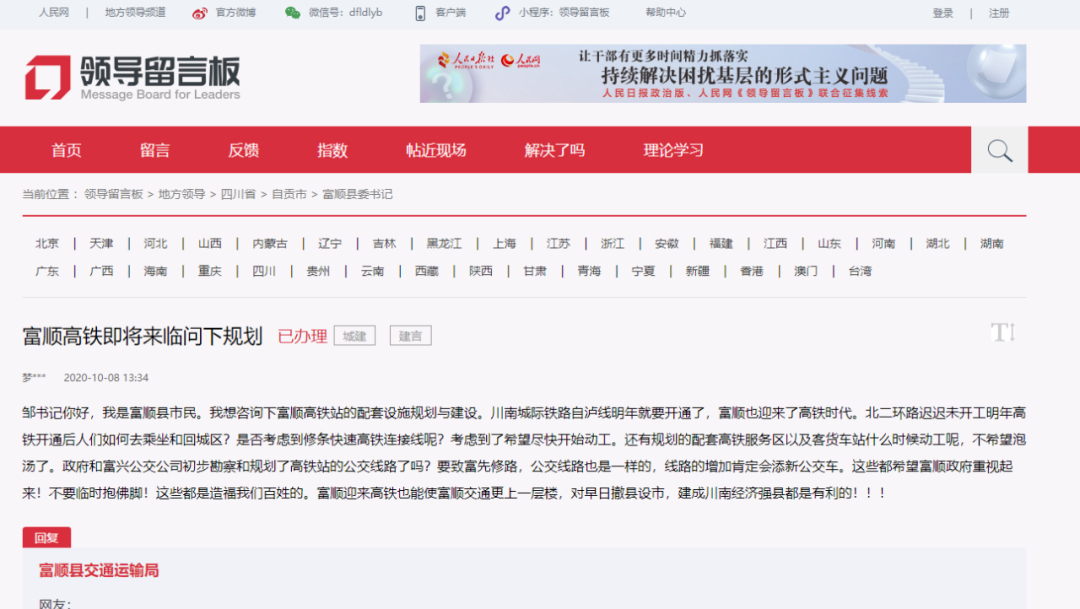Screen dimensions: 1080x609
Task: Click the 城建 category tag
Action: click(354, 336)
